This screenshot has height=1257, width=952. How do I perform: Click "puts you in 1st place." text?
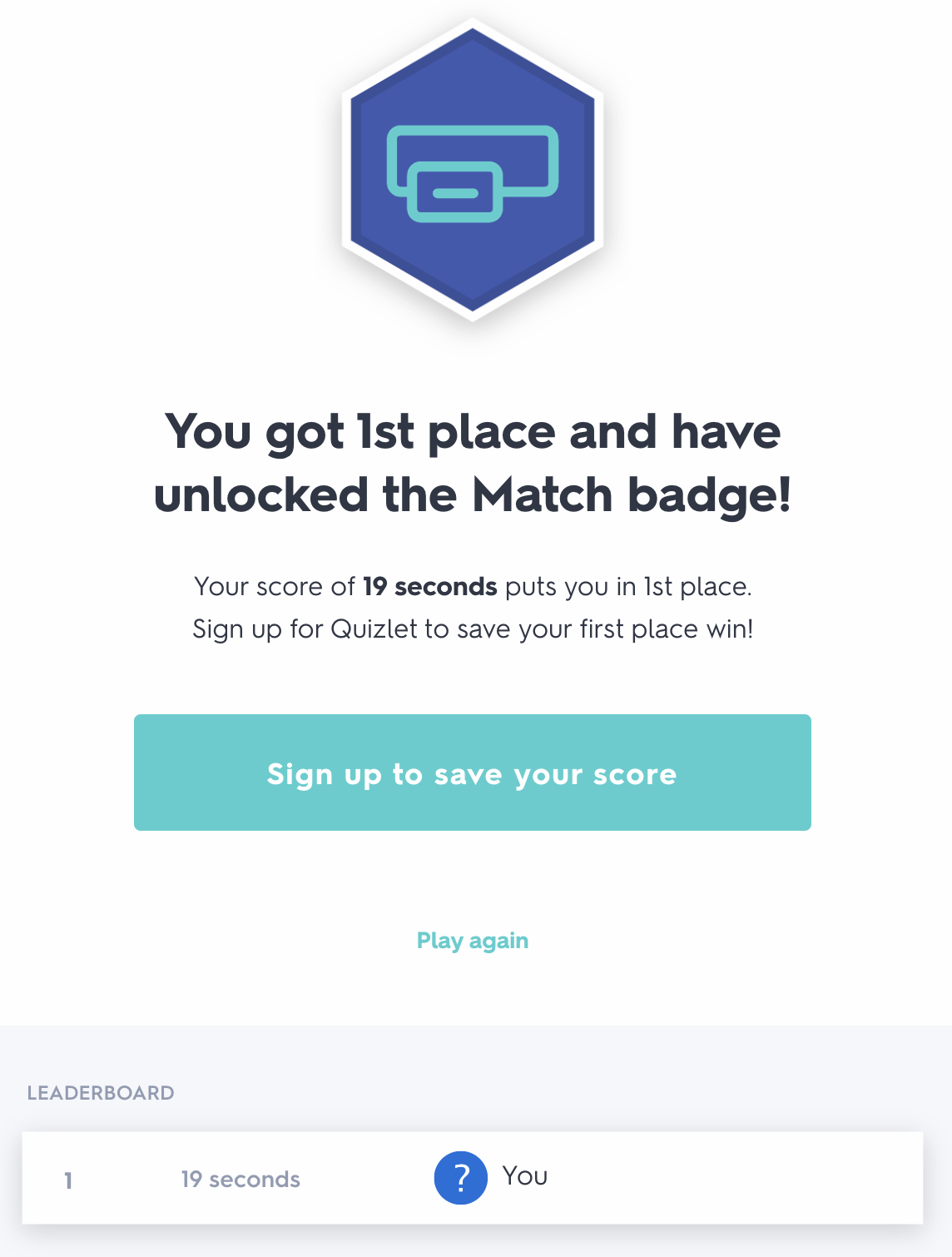click(x=628, y=586)
